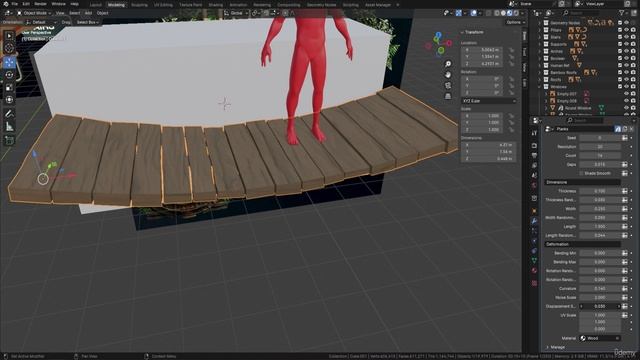Activate the Scale tool
The width and height of the screenshot is (640, 360).
click(9, 87)
